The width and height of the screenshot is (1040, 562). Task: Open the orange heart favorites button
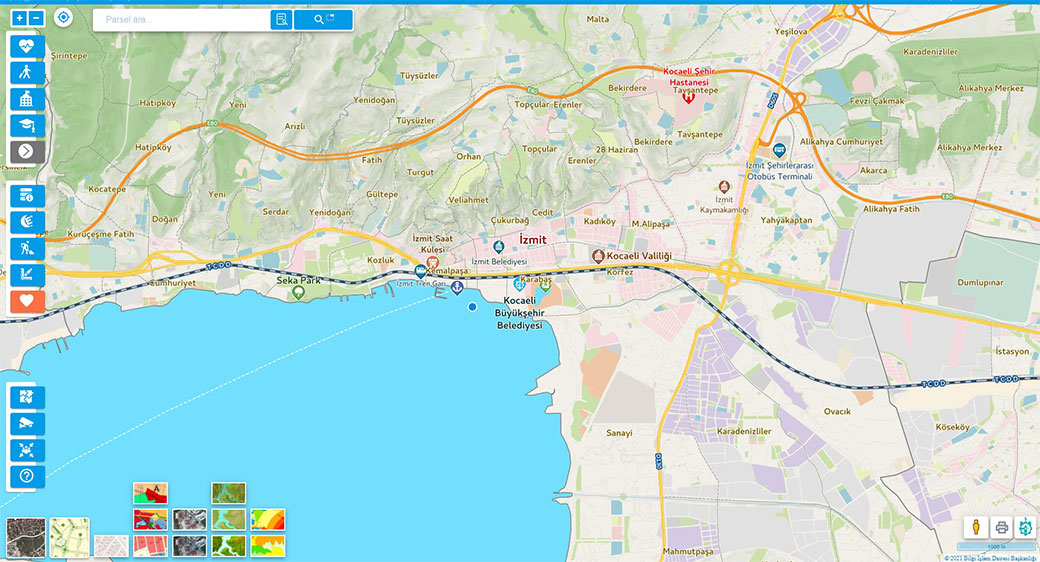point(27,300)
